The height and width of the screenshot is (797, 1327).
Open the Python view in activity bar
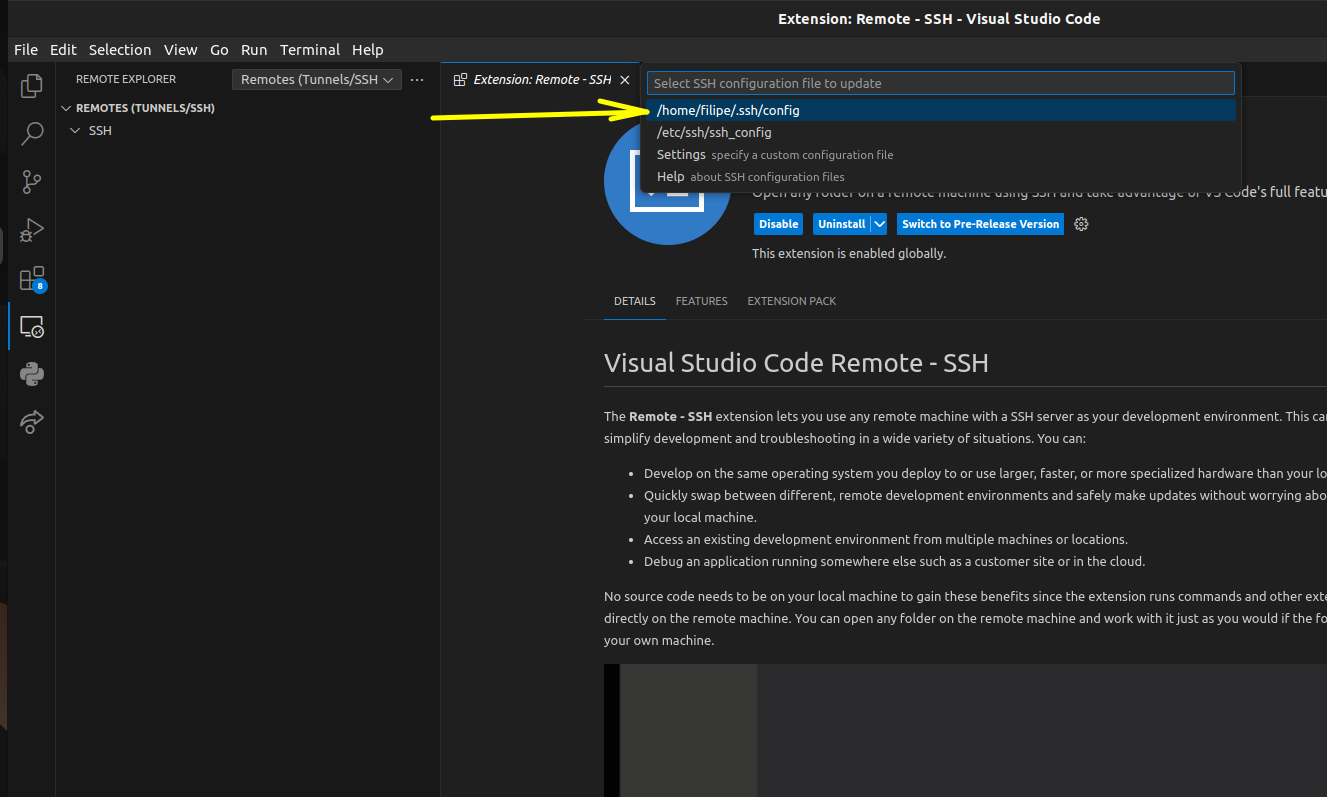coord(32,374)
